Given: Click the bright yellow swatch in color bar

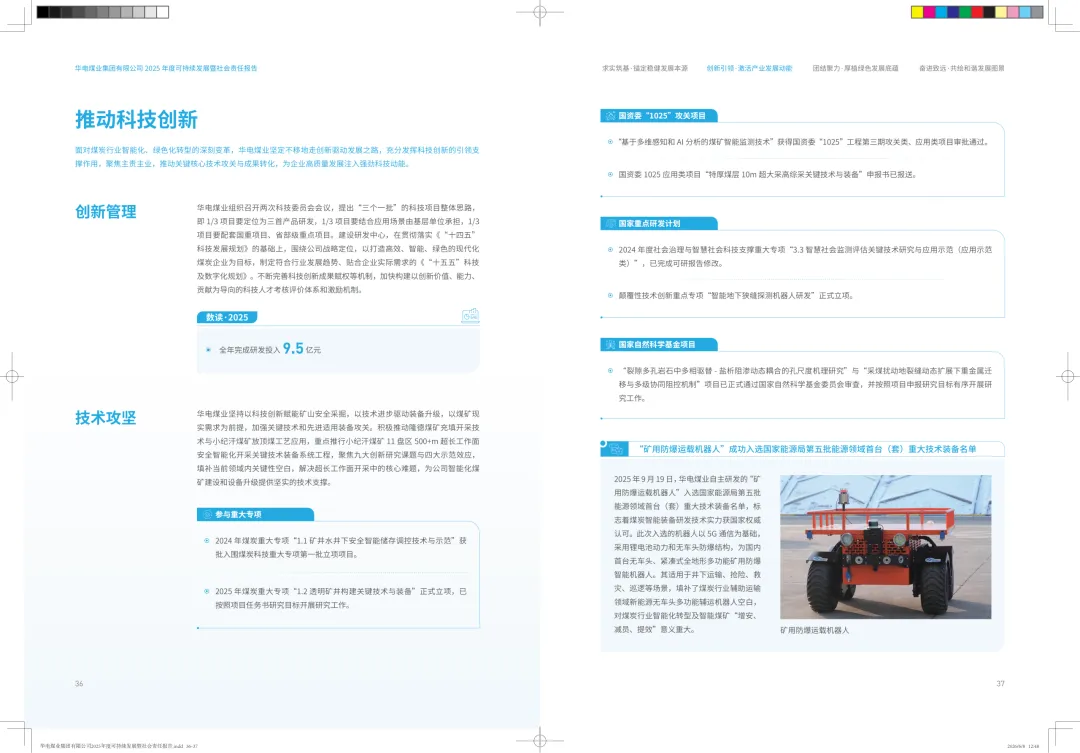Looking at the screenshot, I should [x=917, y=12].
